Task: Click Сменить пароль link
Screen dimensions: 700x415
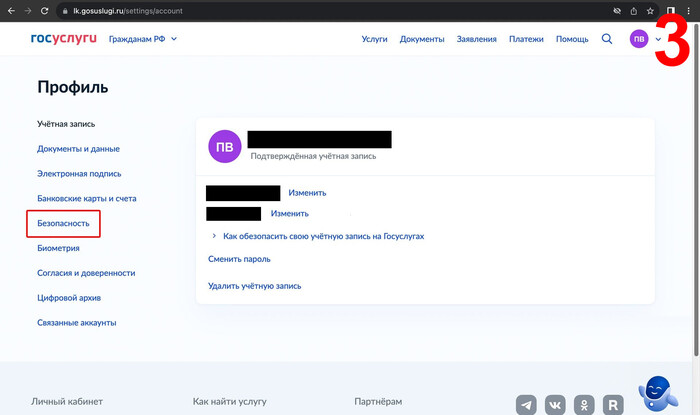Action: [x=239, y=259]
